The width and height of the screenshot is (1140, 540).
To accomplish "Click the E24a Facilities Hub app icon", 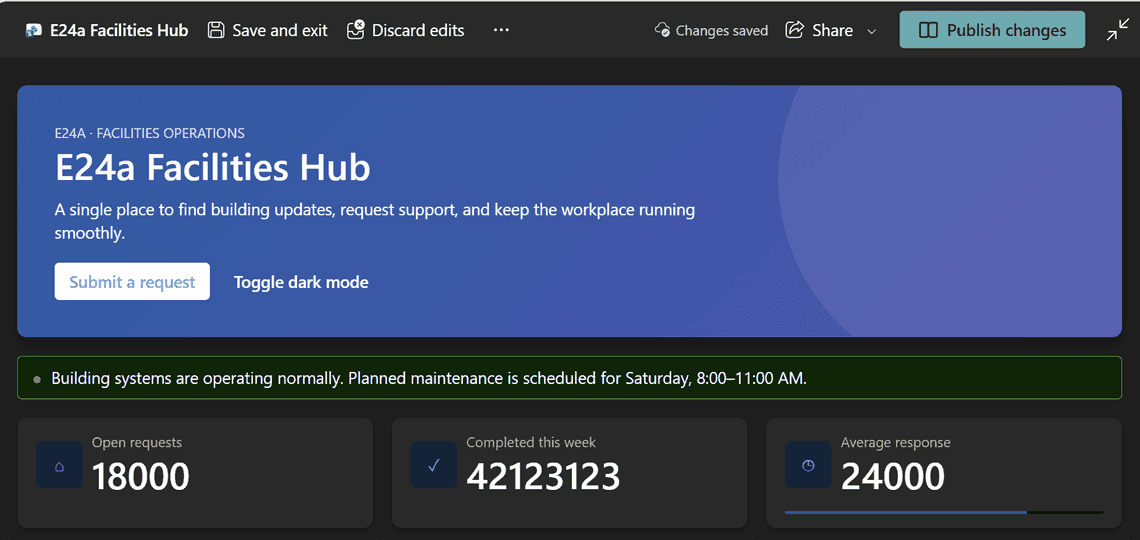I will pyautogui.click(x=33, y=31).
